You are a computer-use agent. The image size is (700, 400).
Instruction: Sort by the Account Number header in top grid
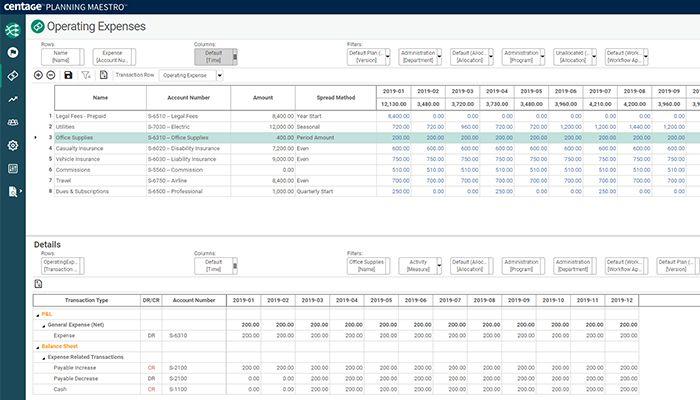(188, 98)
